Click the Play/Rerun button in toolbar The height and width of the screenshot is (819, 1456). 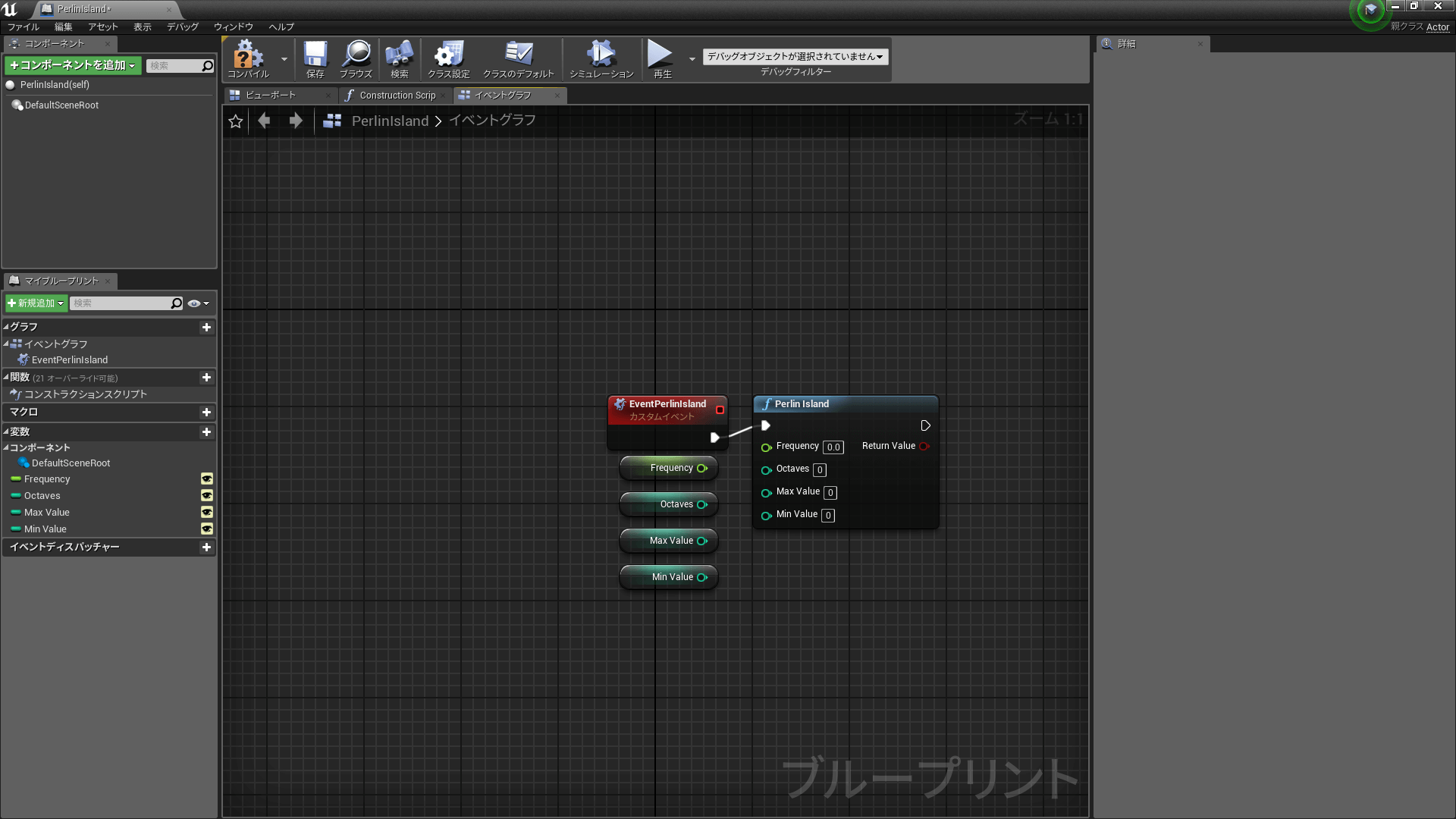(x=659, y=55)
